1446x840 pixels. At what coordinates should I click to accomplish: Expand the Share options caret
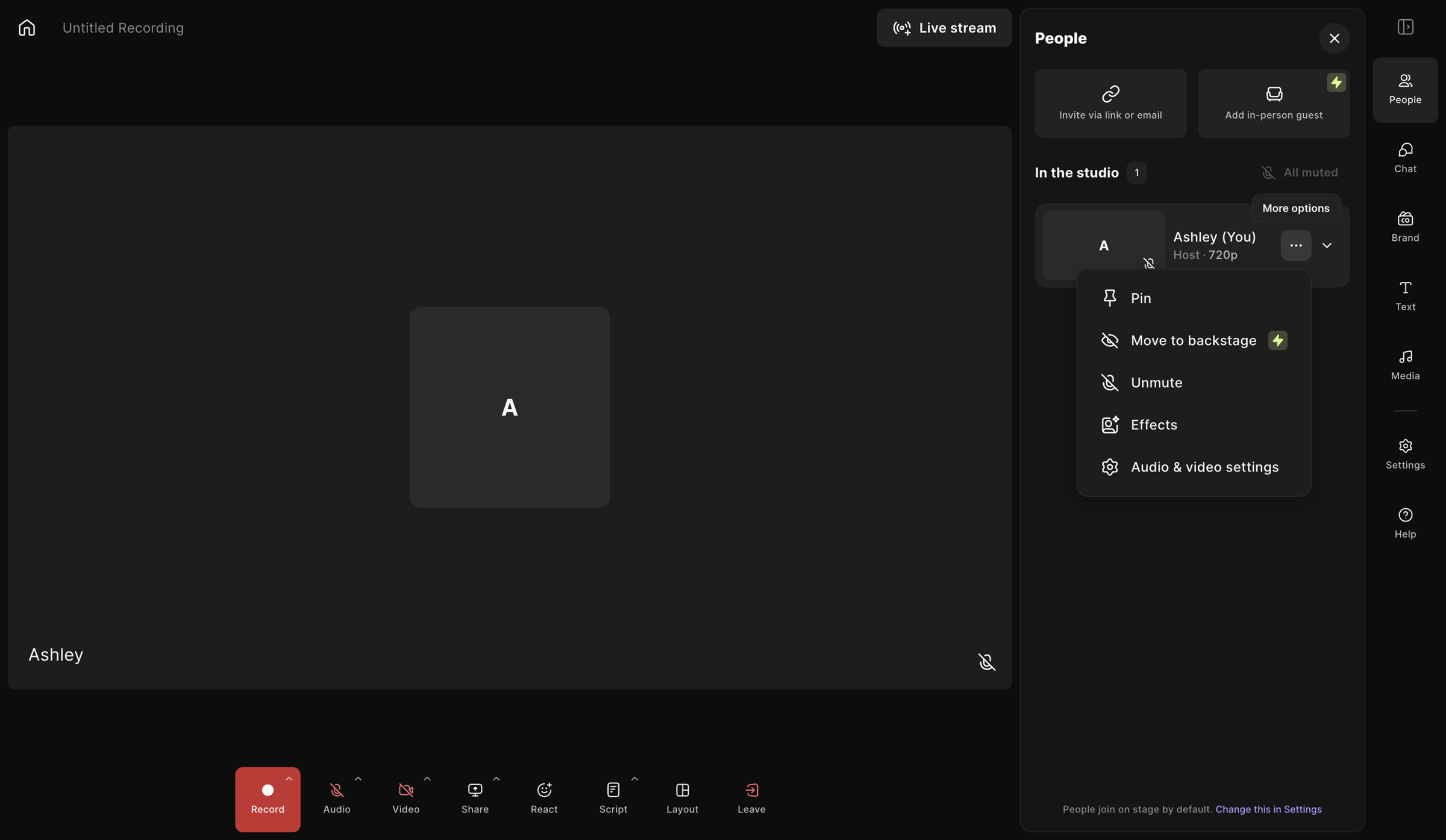[x=496, y=779]
